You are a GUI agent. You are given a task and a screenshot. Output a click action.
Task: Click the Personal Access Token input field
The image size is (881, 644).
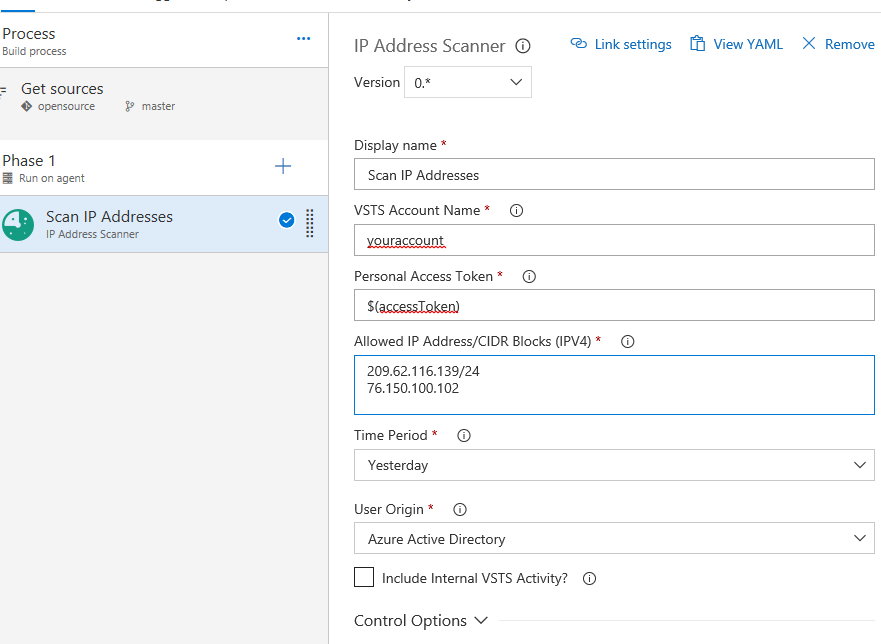click(614, 305)
